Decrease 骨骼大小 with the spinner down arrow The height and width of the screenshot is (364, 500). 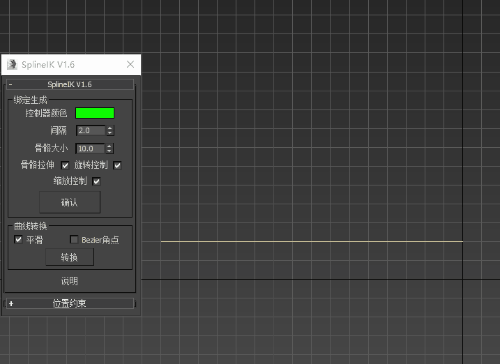pyautogui.click(x=109, y=151)
